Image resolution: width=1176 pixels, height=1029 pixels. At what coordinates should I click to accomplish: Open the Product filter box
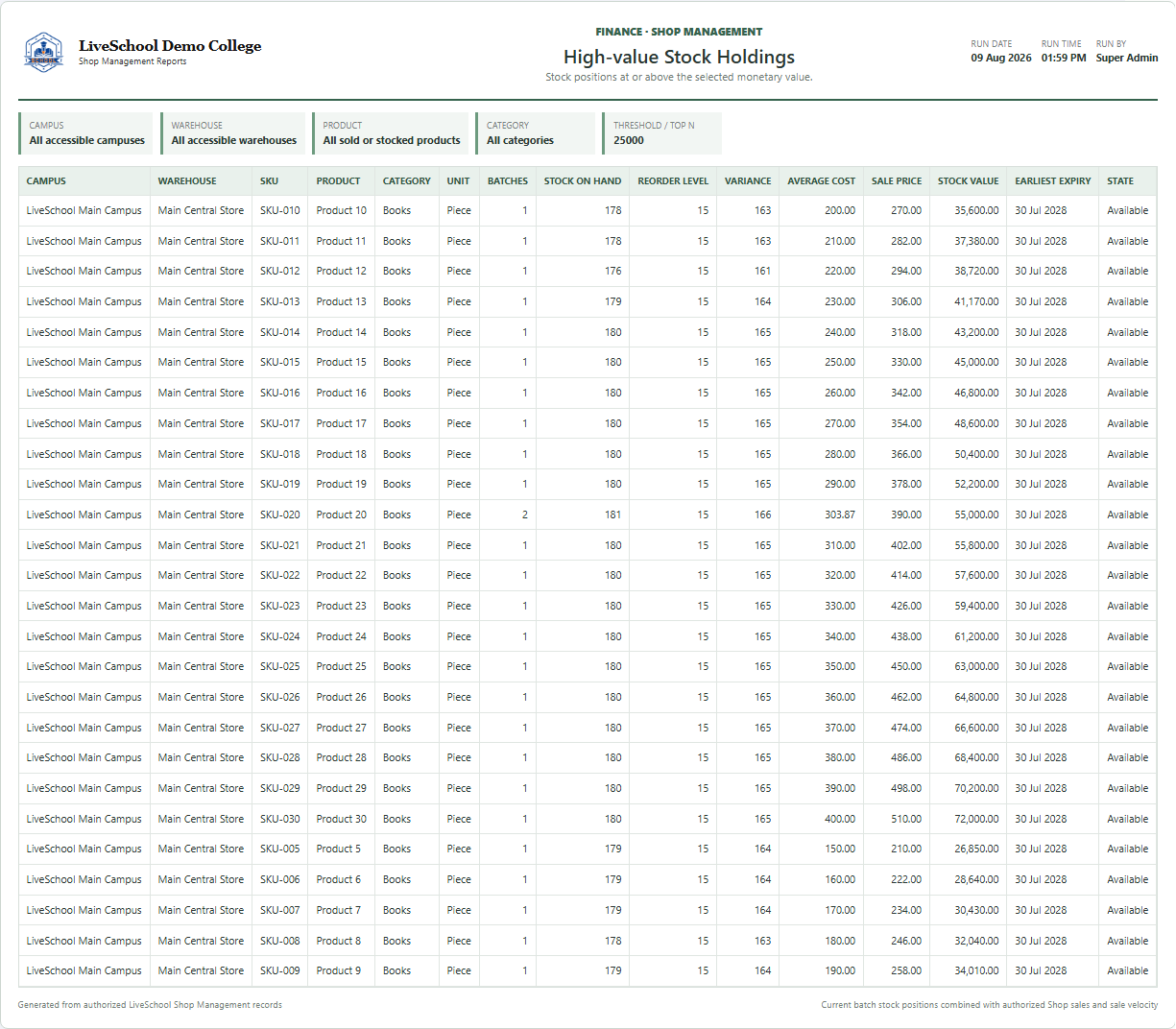click(x=391, y=133)
